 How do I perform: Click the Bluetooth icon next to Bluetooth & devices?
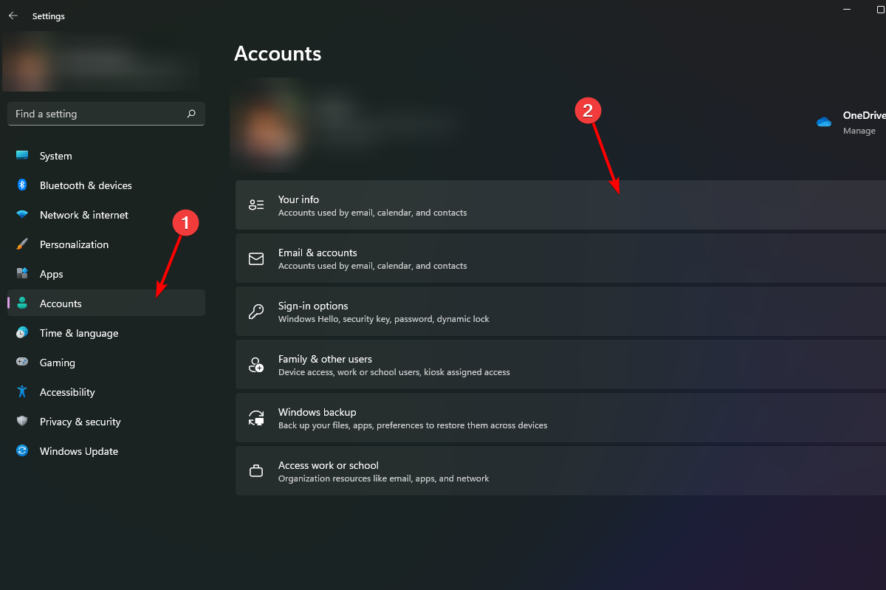click(x=24, y=185)
